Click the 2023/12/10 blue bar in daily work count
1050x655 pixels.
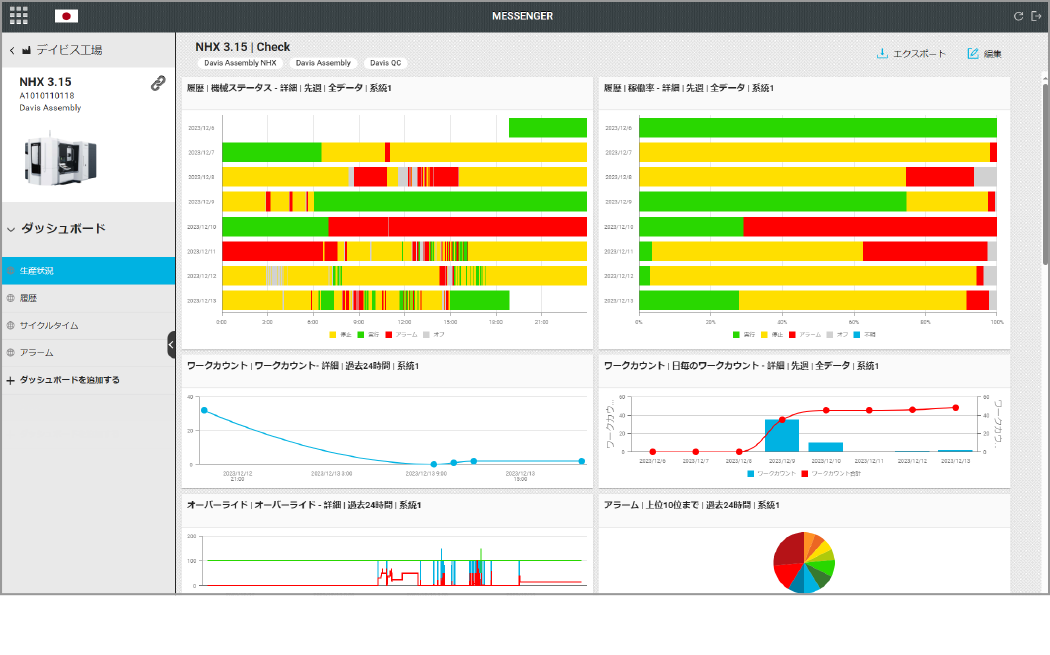(826, 447)
